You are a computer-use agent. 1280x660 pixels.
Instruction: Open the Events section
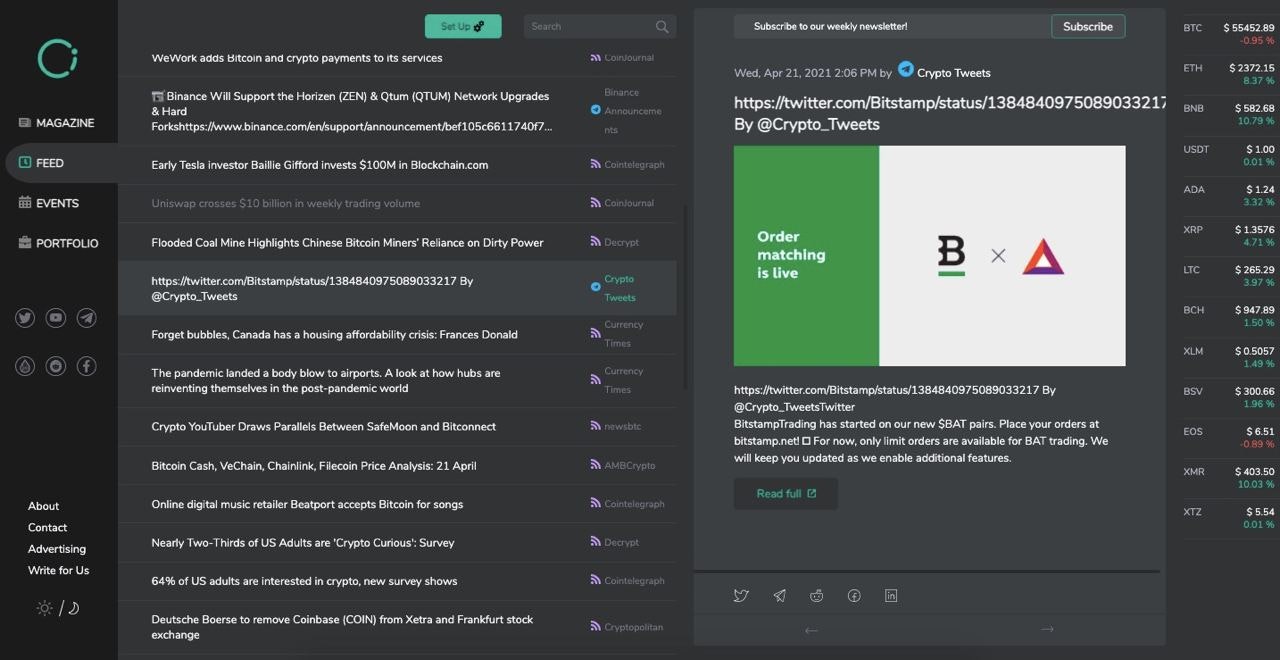coord(58,203)
